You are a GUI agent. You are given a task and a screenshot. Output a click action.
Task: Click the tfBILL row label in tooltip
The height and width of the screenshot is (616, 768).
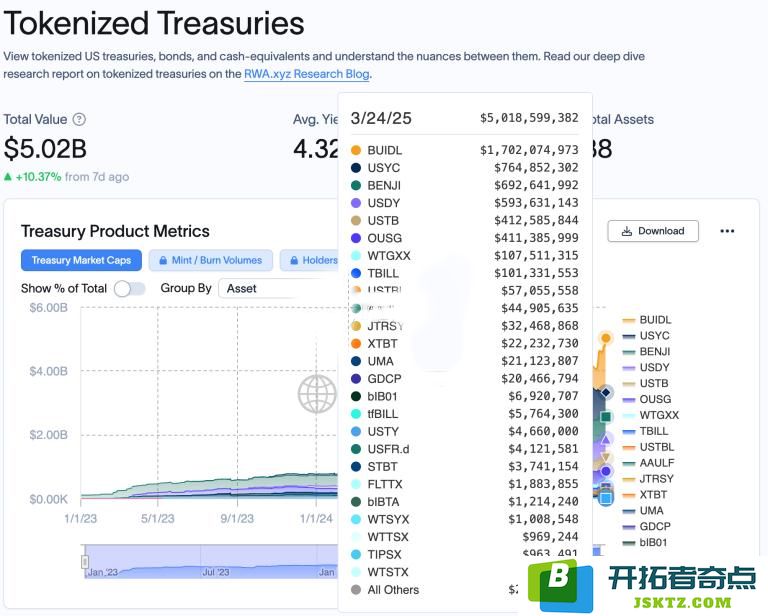click(383, 414)
